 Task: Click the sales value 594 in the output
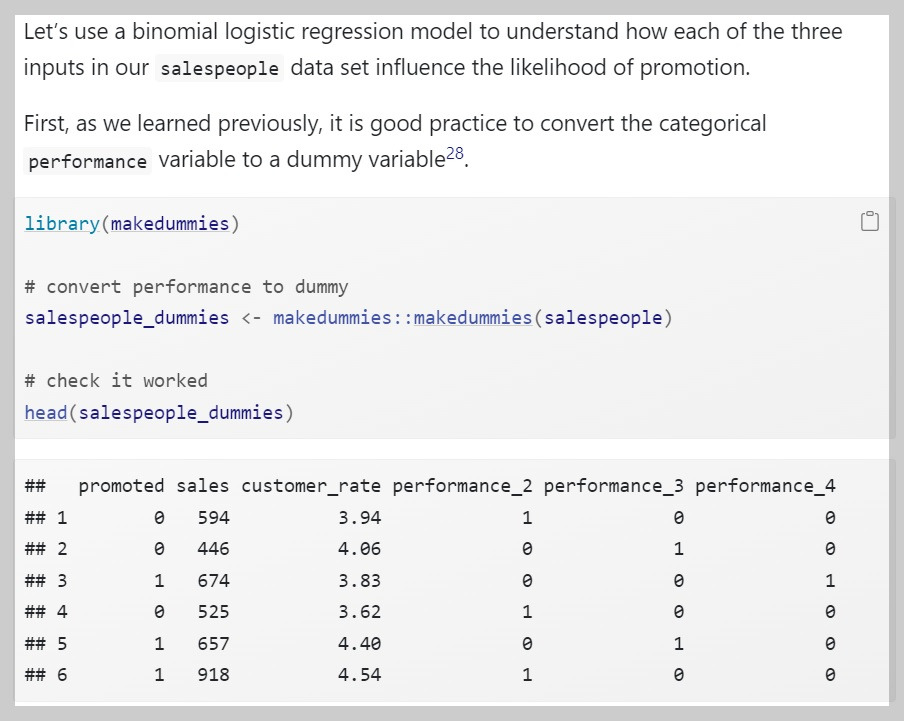pos(213,517)
